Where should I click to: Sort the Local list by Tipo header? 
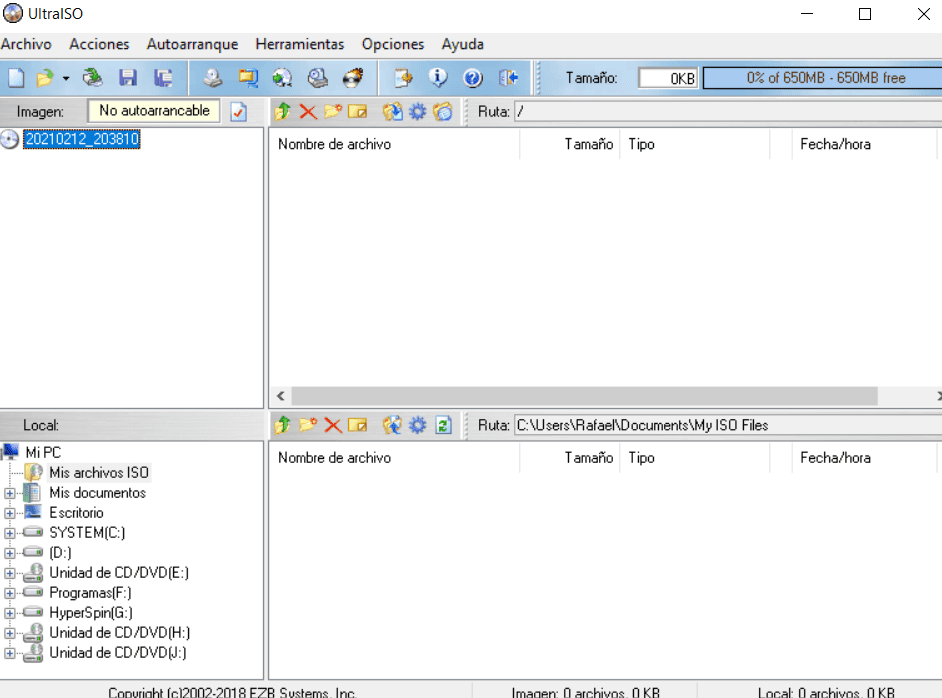pos(694,458)
